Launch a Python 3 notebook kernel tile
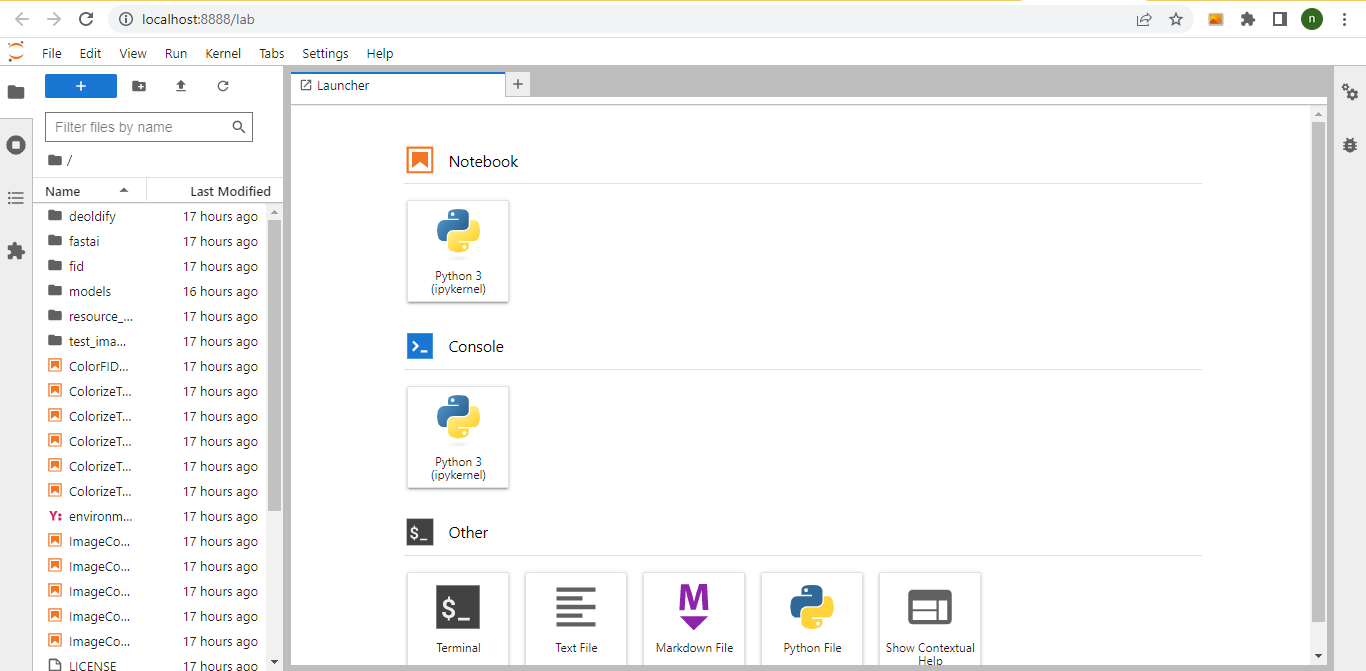Screen dimensions: 1366x671 (x=457, y=251)
